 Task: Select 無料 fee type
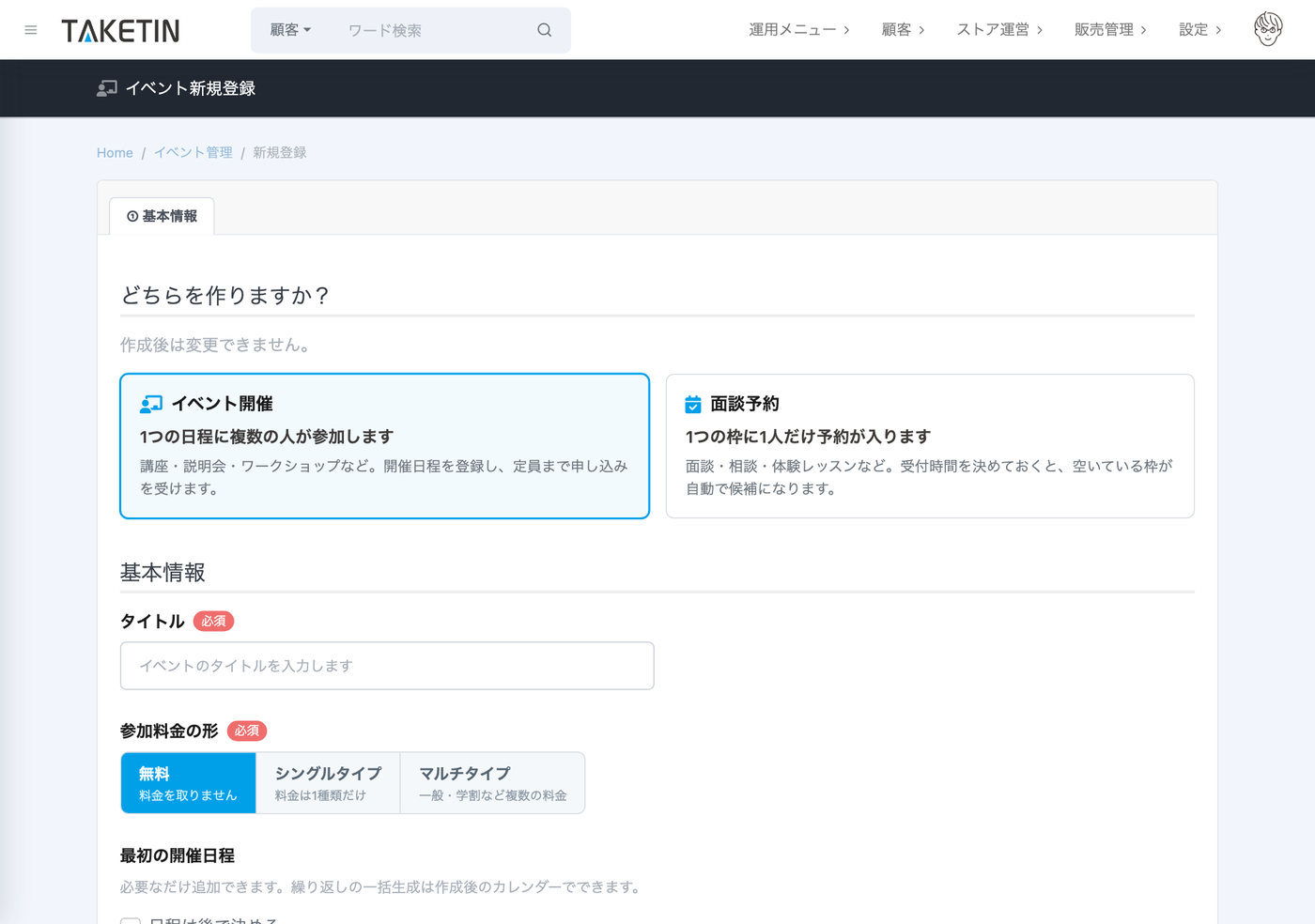point(188,783)
